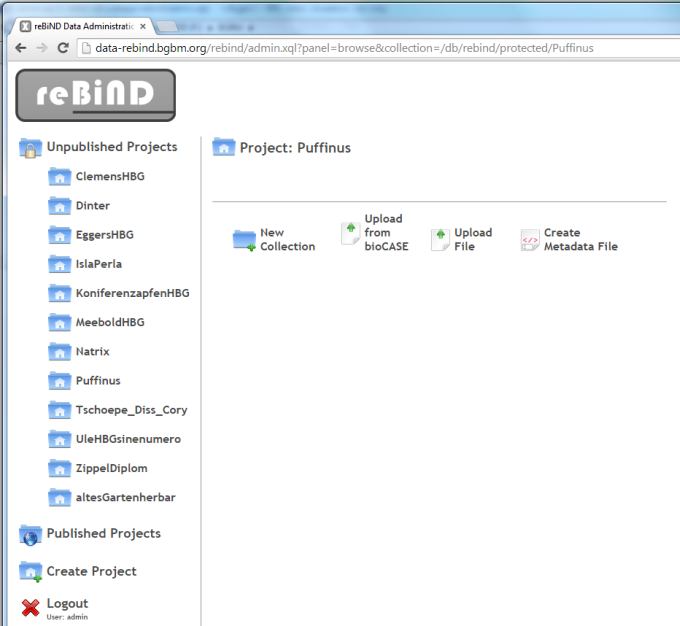Click the New Collection folder icon
Image resolution: width=680 pixels, height=626 pixels.
(244, 240)
